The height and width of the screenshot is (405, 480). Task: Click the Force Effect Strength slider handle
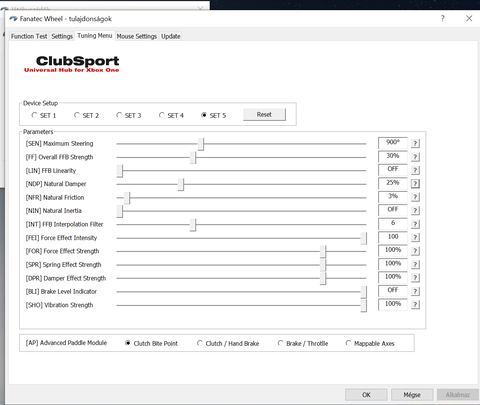323,251
